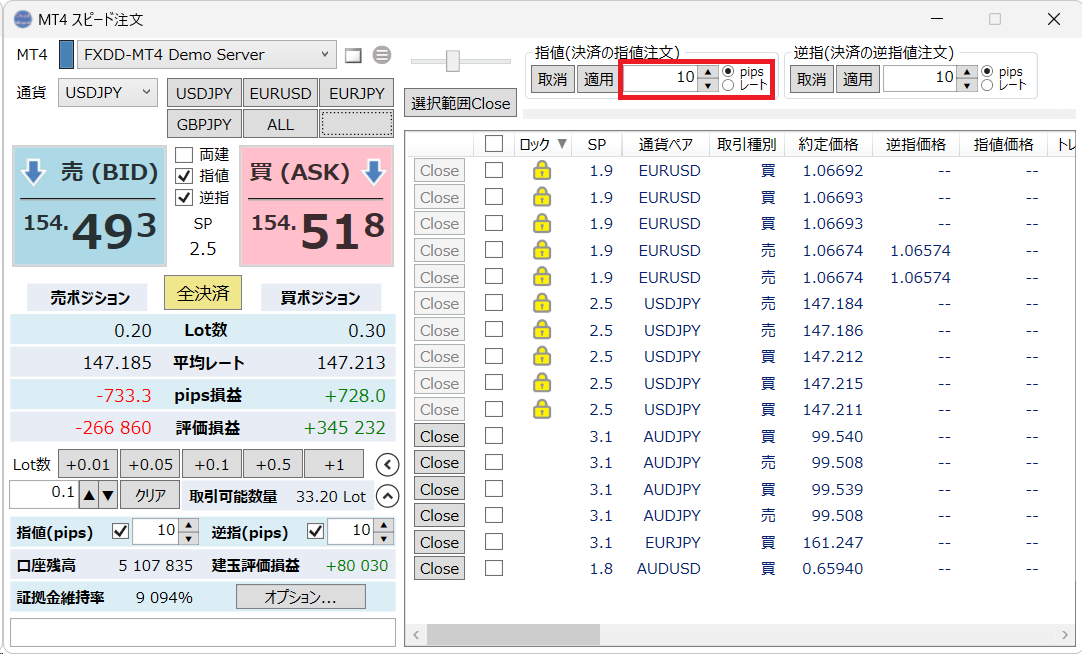
Task: Click the black up arrow lot increase button
Action: (88, 494)
